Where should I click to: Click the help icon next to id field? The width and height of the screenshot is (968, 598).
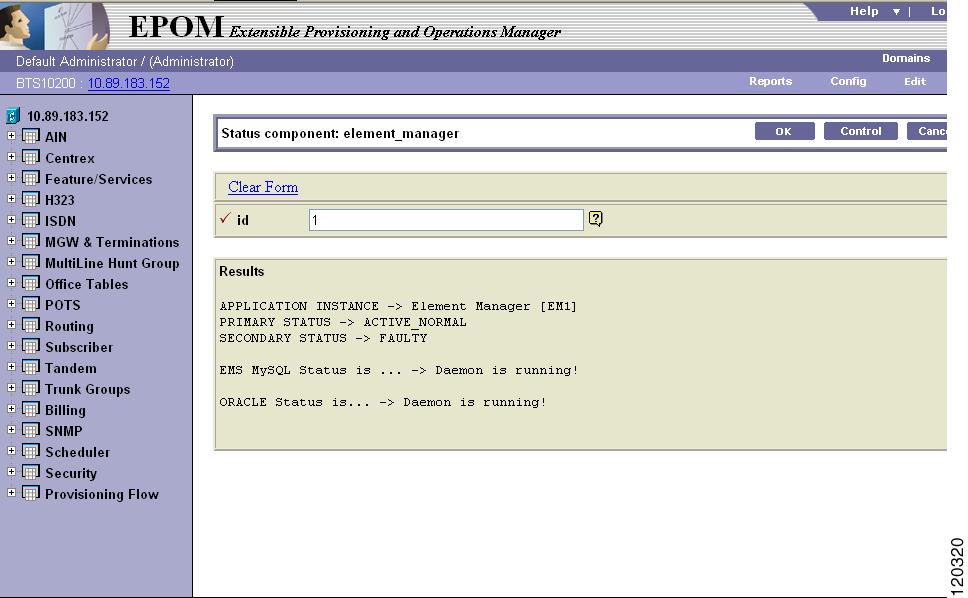coord(595,218)
